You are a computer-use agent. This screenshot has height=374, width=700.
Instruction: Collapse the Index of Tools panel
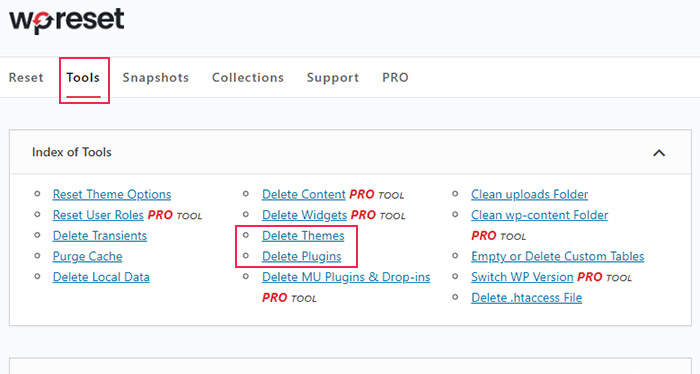coord(659,153)
